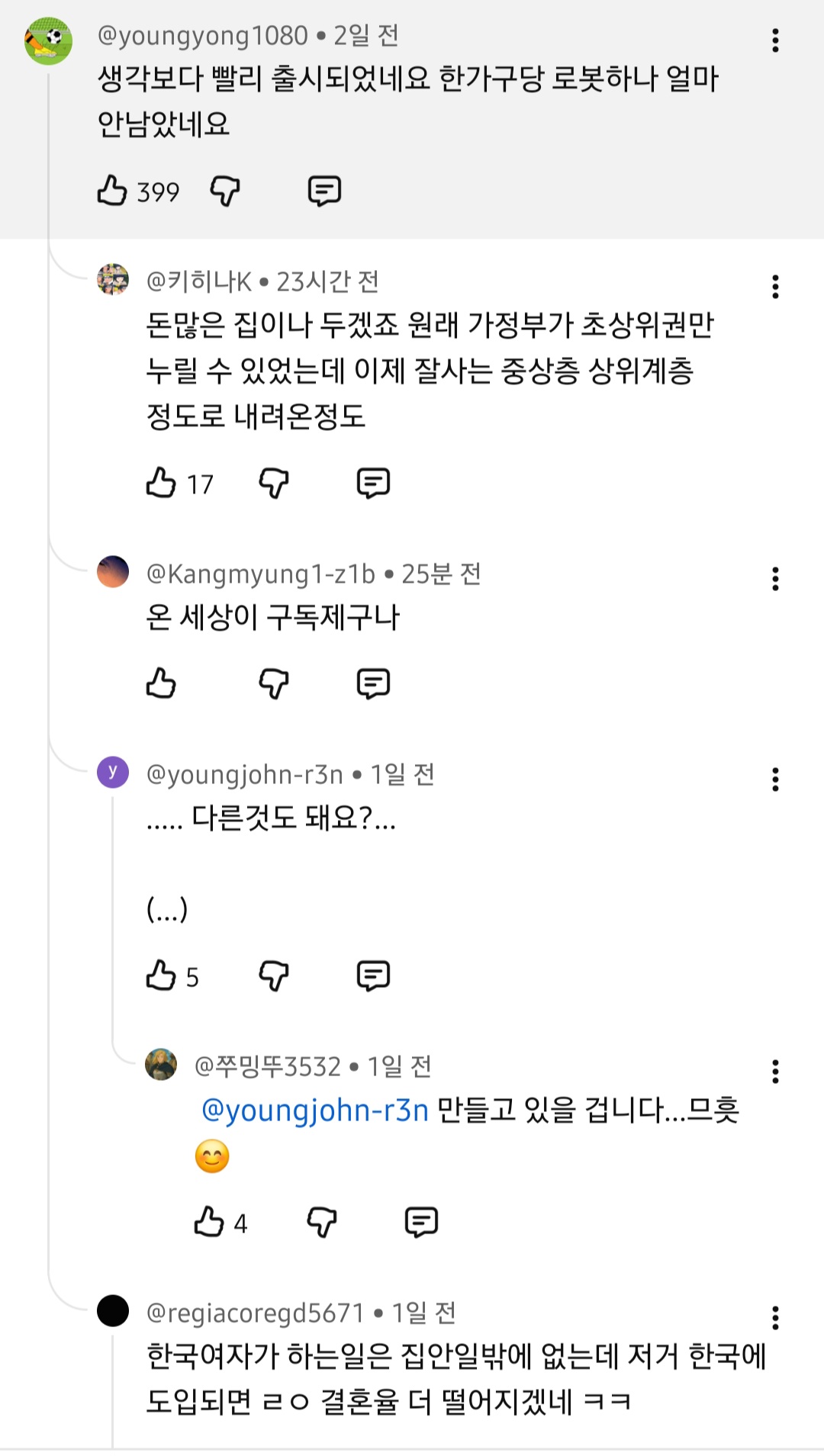Dislike the @youngyong1080 comment
This screenshot has width=824, height=1456.
coord(225,191)
